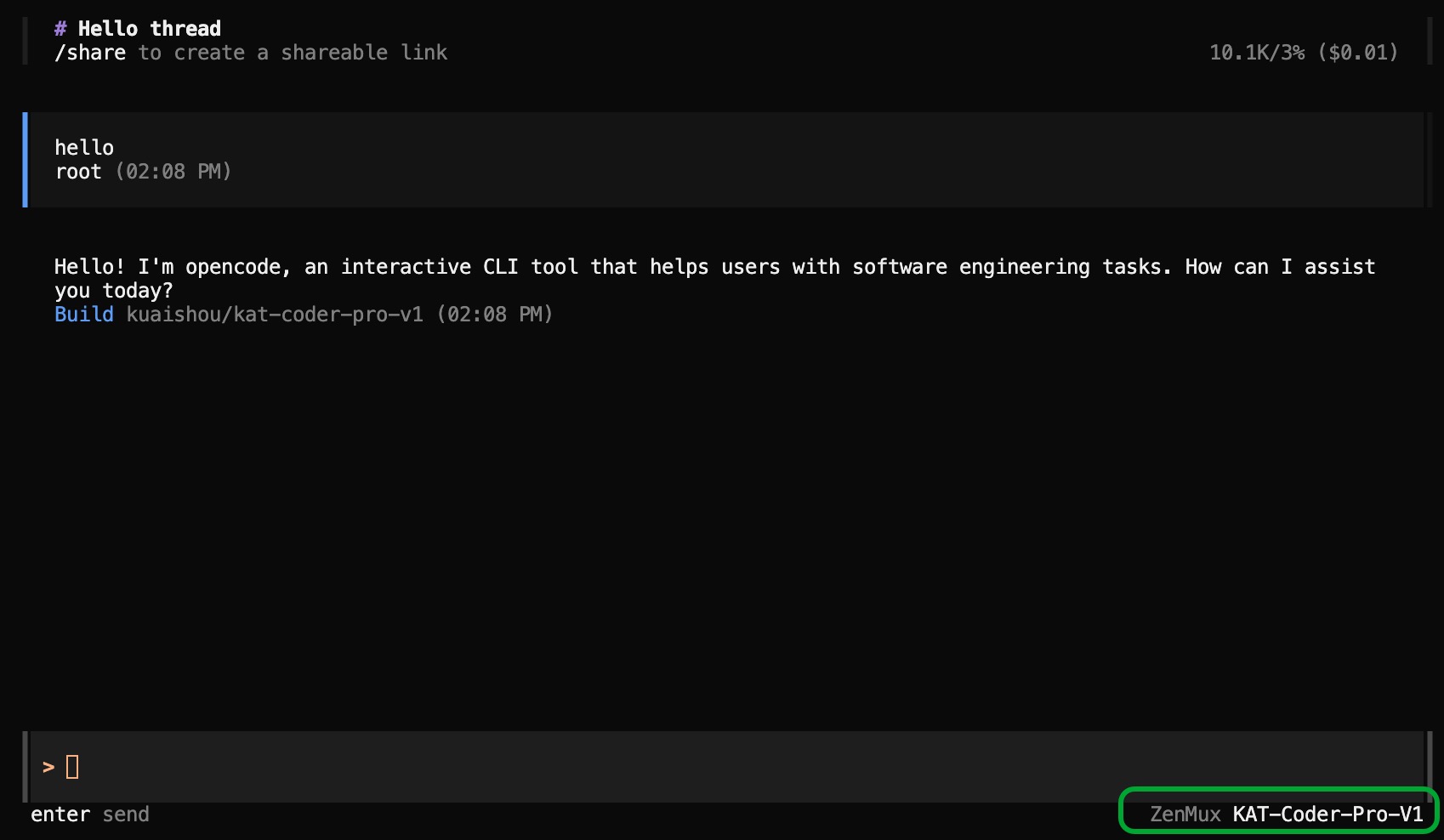Click the orange input cursor

[x=72, y=766]
